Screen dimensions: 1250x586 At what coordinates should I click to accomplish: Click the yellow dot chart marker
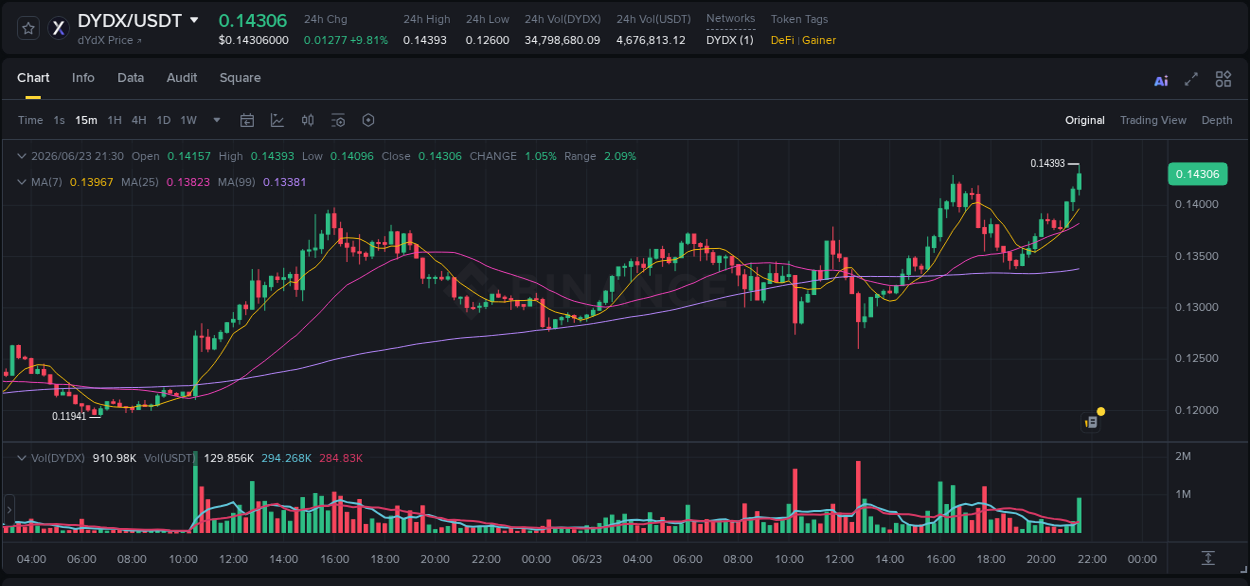[1101, 411]
